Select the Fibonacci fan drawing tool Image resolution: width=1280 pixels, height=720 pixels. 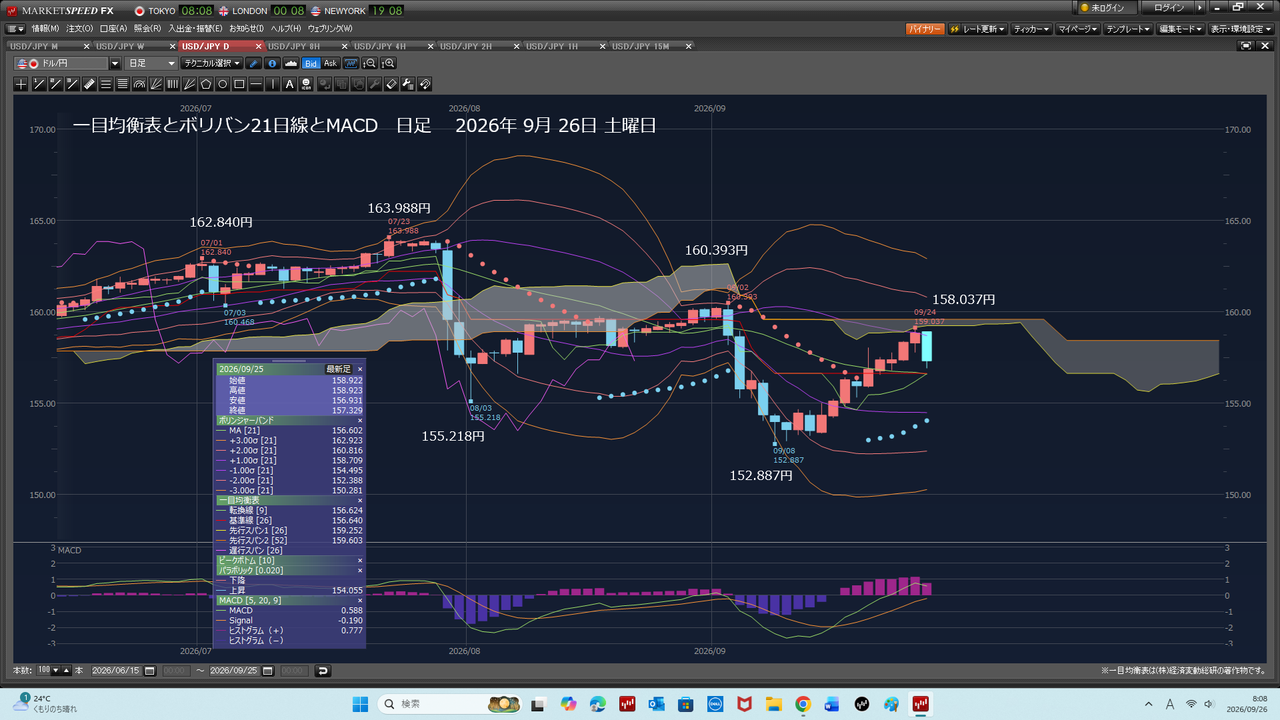(x=156, y=84)
